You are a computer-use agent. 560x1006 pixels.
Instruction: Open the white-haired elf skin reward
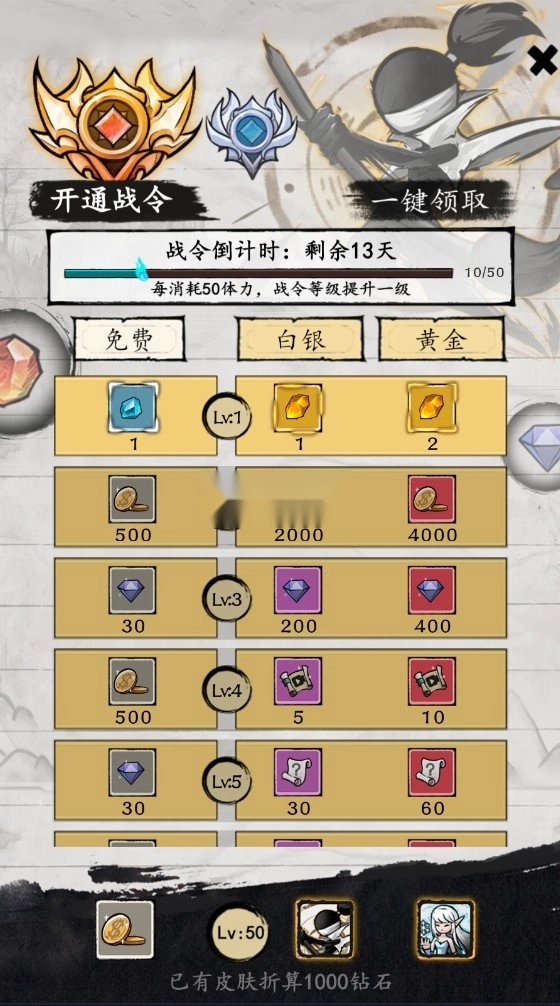(445, 930)
